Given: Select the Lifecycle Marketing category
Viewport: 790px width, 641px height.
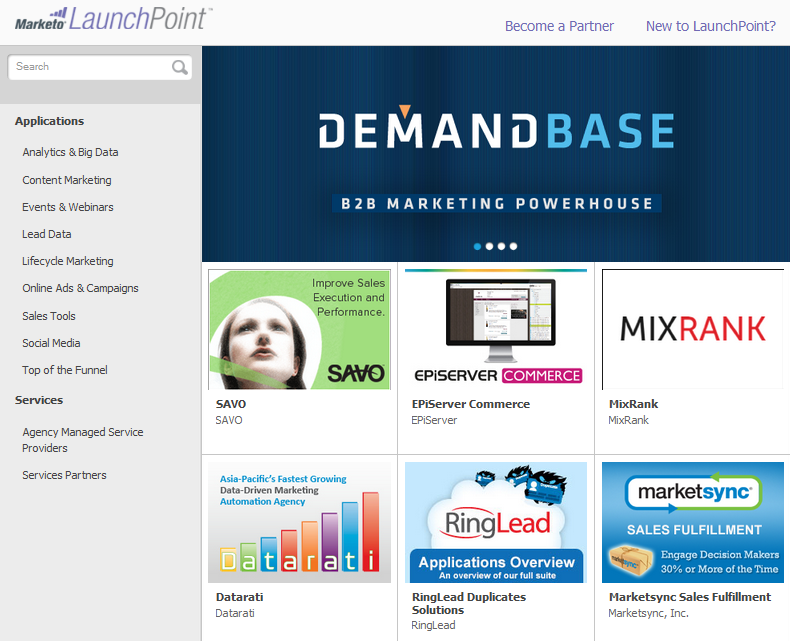Looking at the screenshot, I should tap(68, 261).
